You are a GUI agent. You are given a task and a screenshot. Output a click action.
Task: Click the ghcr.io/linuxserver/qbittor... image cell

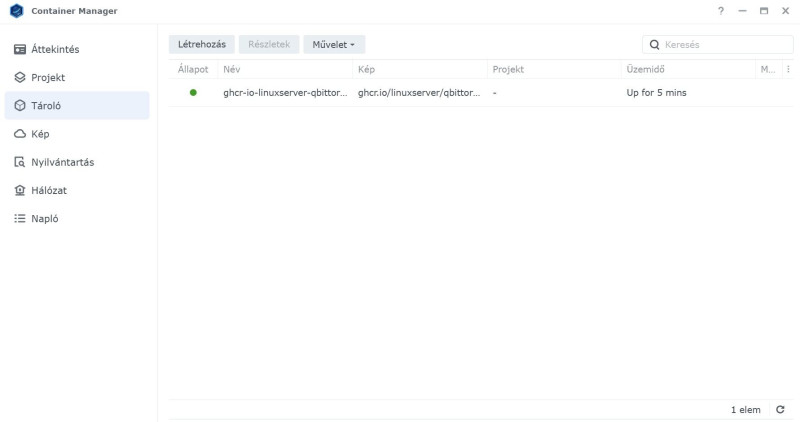click(419, 93)
